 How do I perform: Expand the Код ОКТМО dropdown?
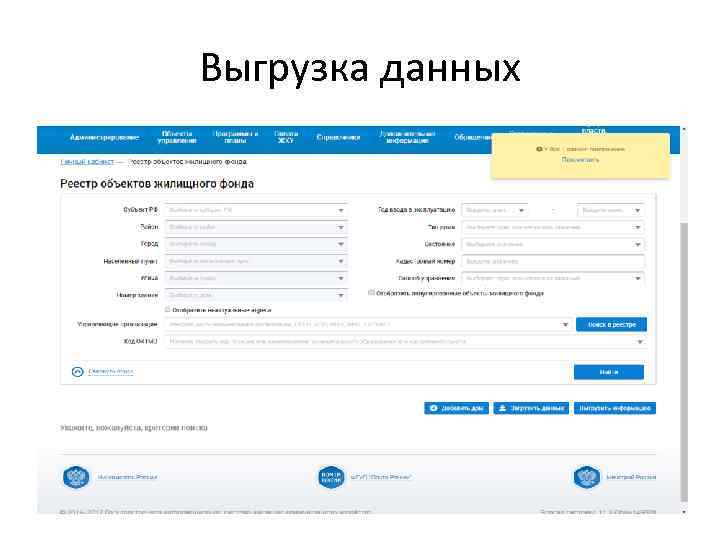point(405,341)
